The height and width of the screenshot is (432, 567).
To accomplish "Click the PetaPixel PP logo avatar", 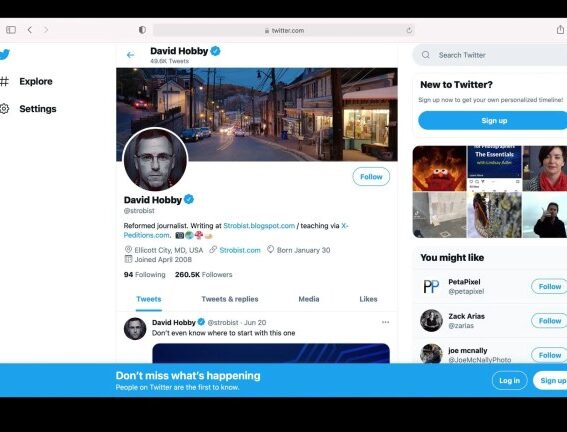I will pyautogui.click(x=431, y=286).
